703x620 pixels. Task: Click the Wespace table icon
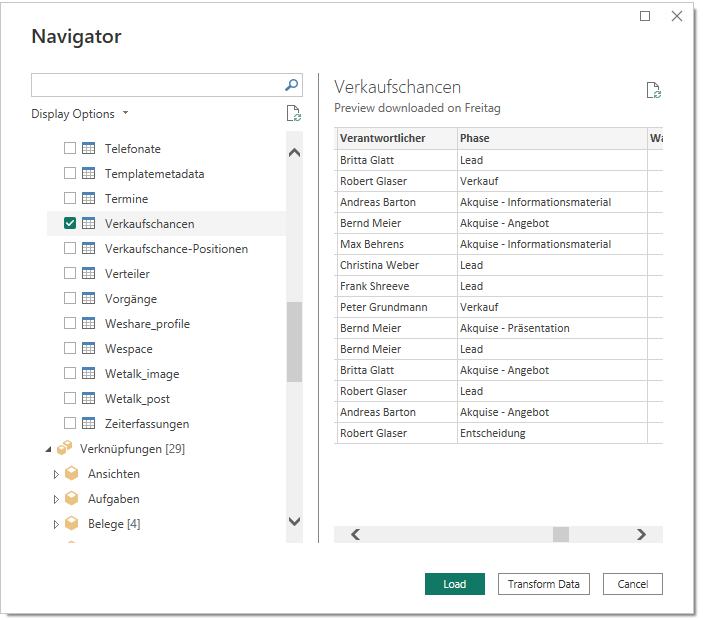(89, 348)
